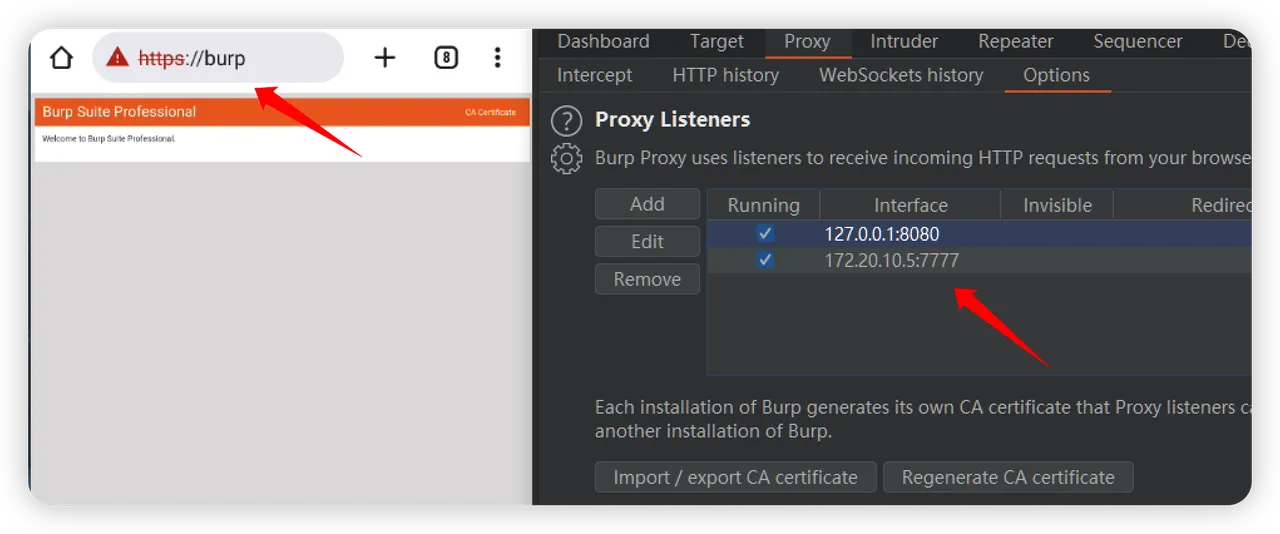1280x534 pixels.
Task: Uncheck Running for 172.20.10.5:7777 listener
Action: click(765, 261)
